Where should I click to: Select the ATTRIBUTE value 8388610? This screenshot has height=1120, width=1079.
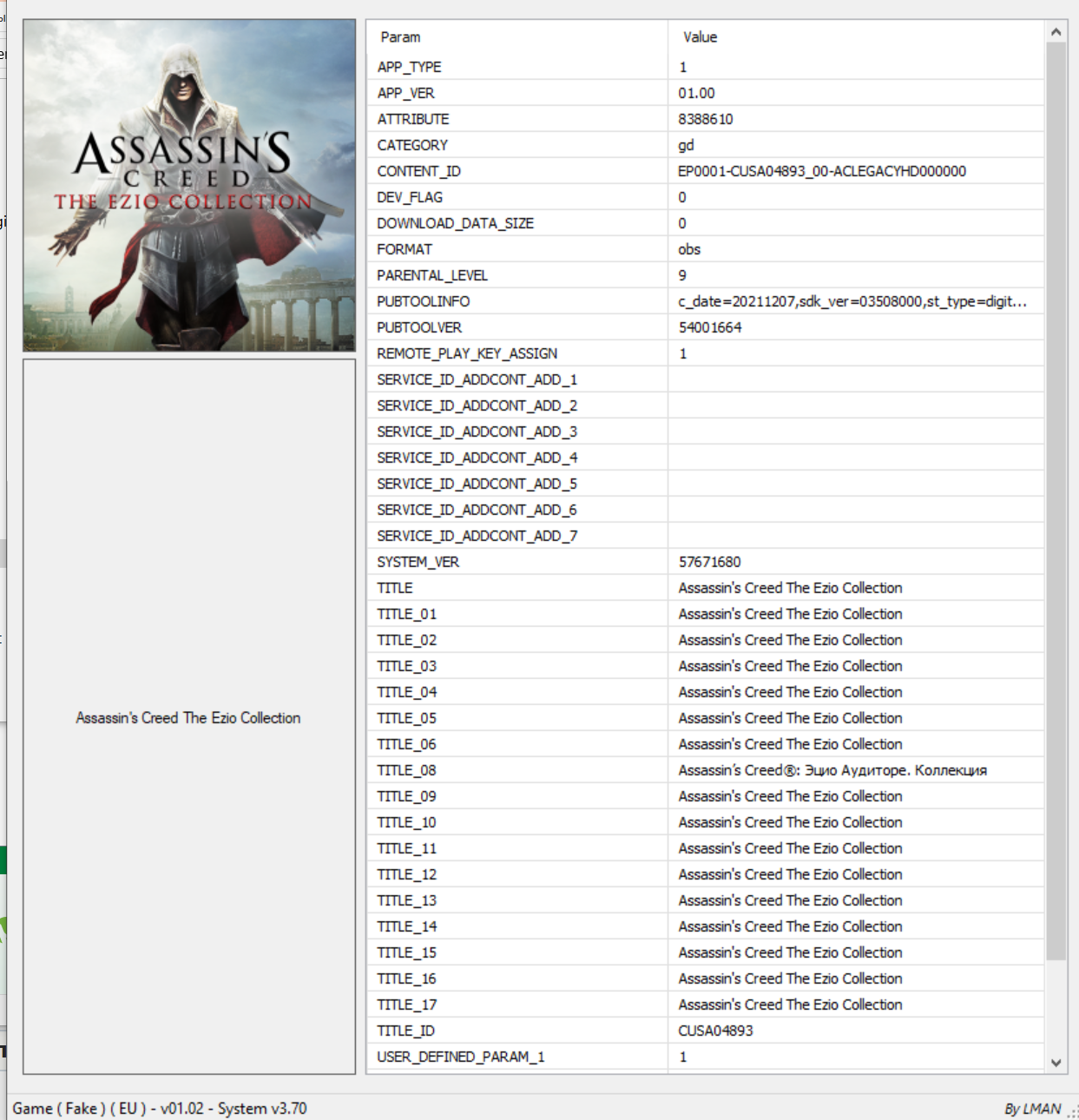[x=705, y=119]
